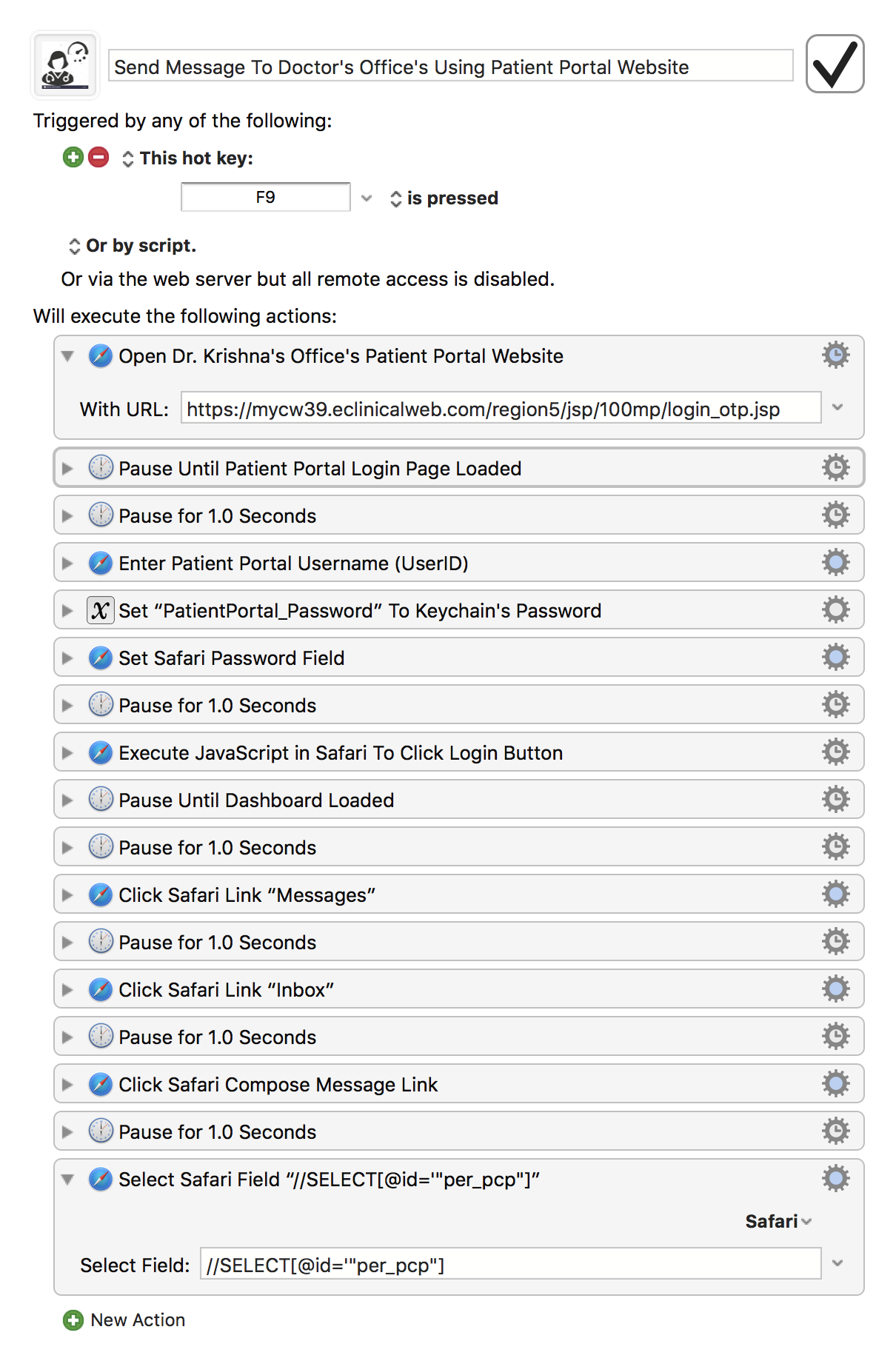Click gear icon on Click Safari Link "Inbox"
Viewport: 896px width, 1361px height.
836,989
